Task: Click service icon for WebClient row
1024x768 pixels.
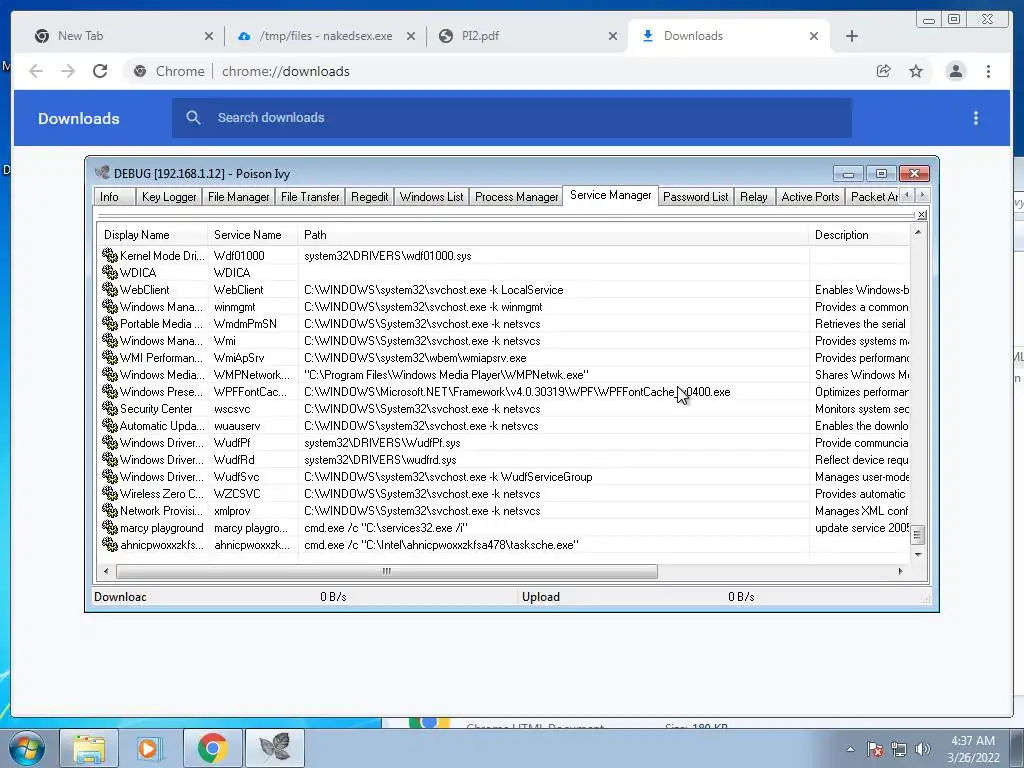Action: [110, 289]
